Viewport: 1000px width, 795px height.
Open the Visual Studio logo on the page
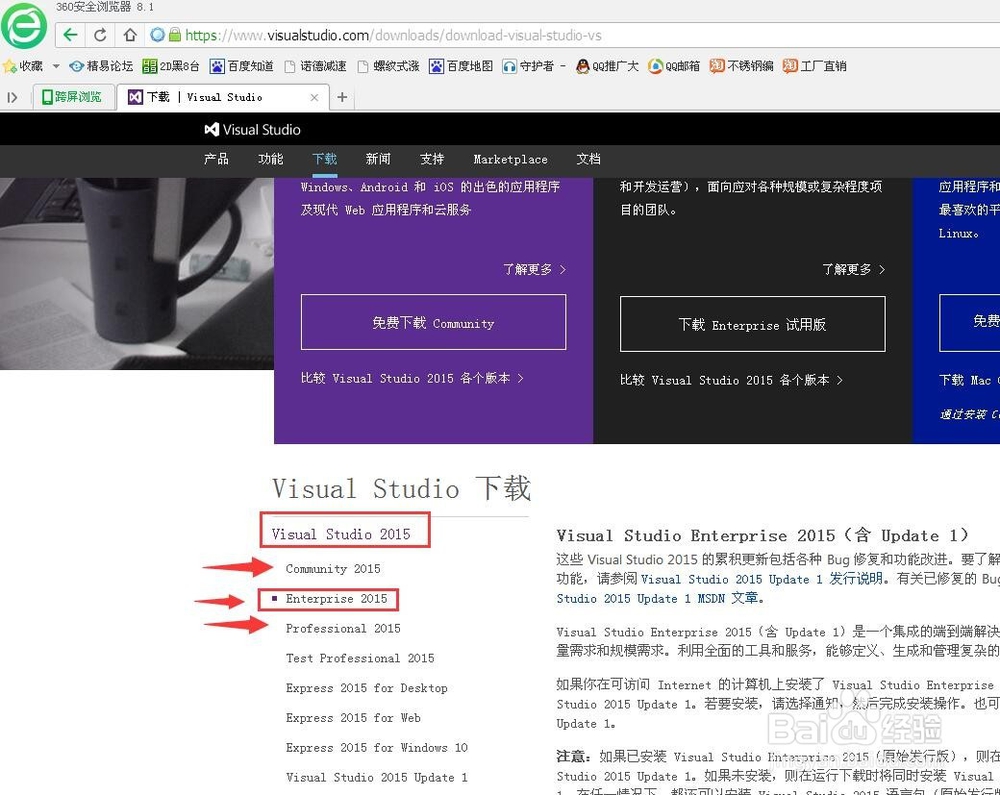(x=253, y=129)
